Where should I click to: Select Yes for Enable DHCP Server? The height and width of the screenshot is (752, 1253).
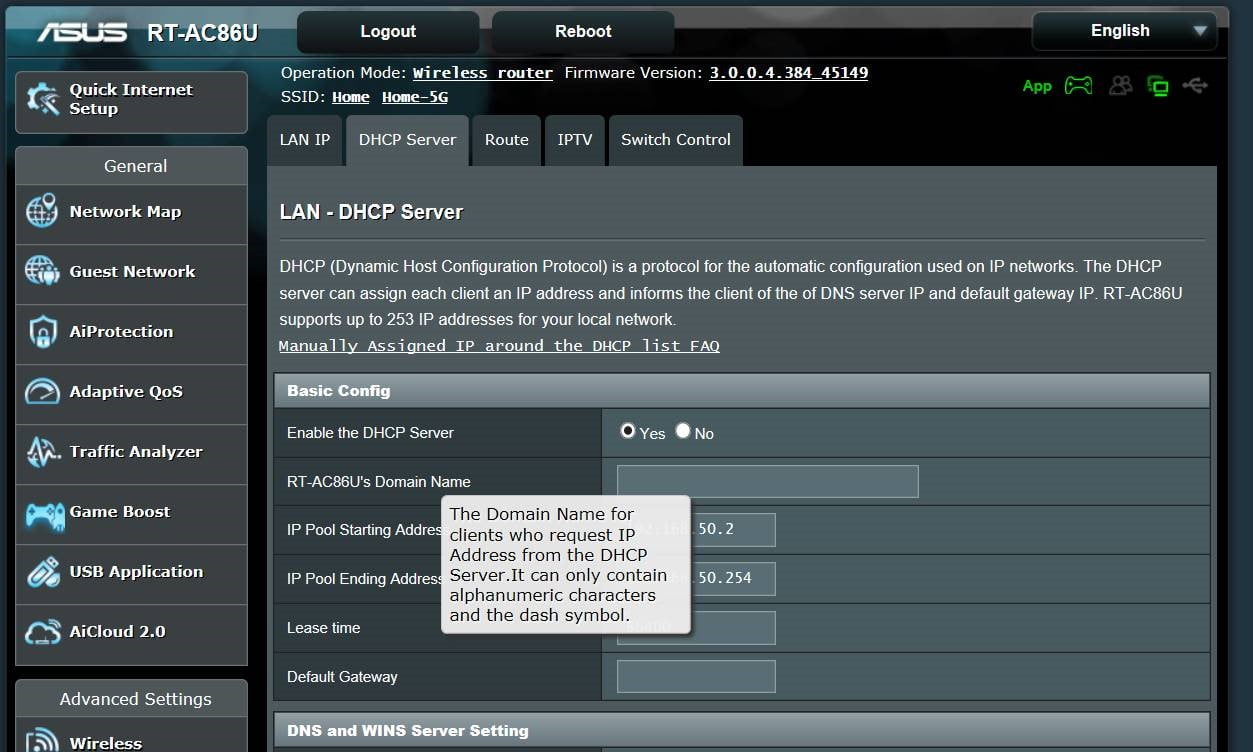pos(628,431)
